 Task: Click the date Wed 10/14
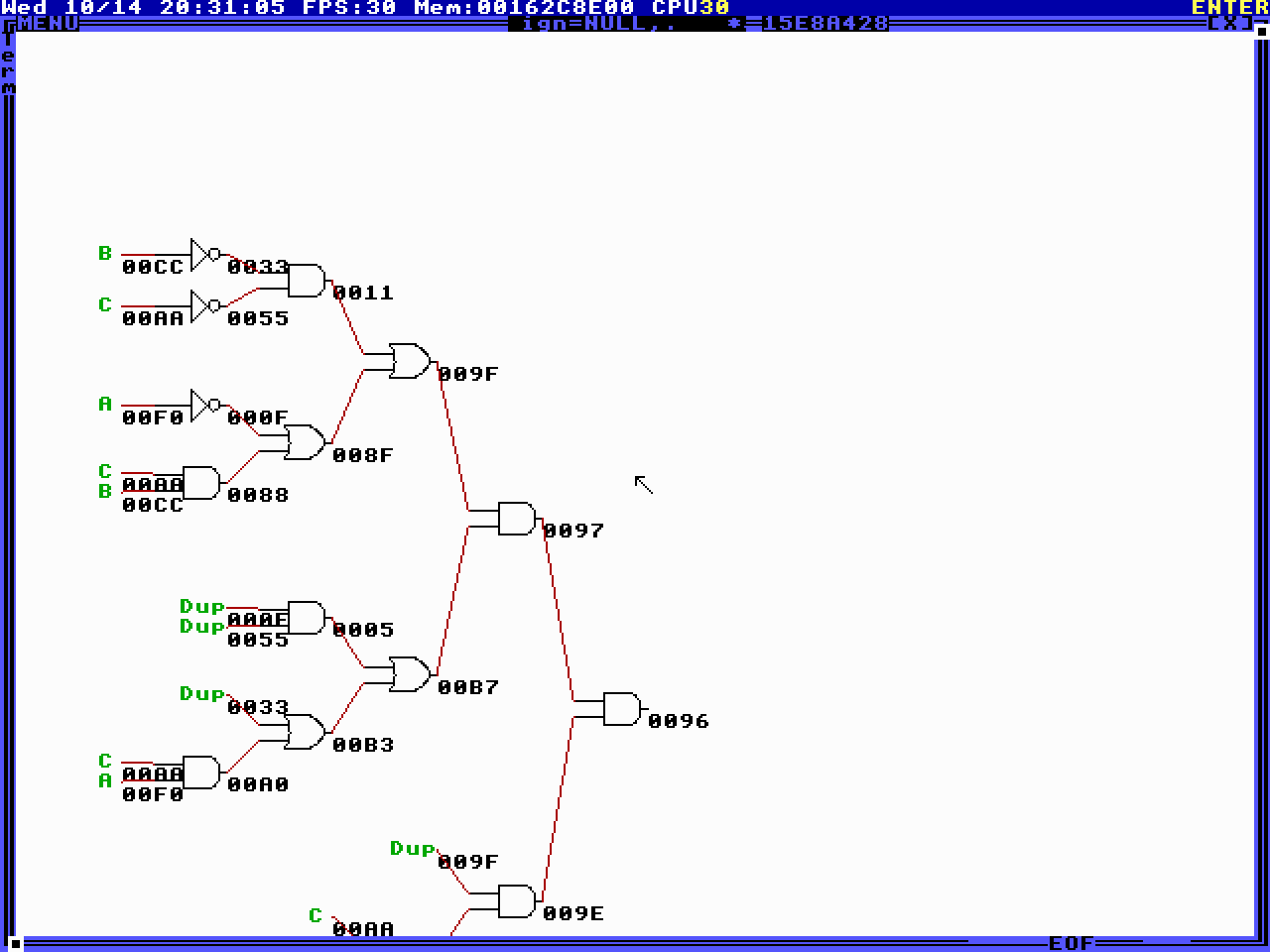(71, 7)
